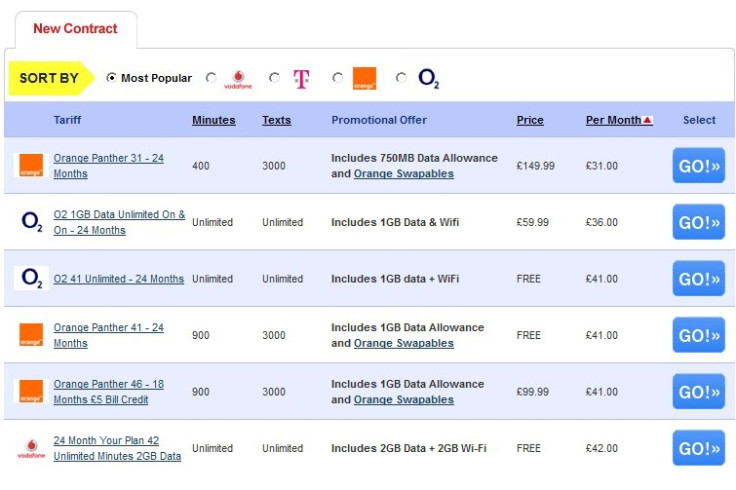The height and width of the screenshot is (490, 736).
Task: Click the Vodafone logo in the sort bar
Action: (x=238, y=79)
